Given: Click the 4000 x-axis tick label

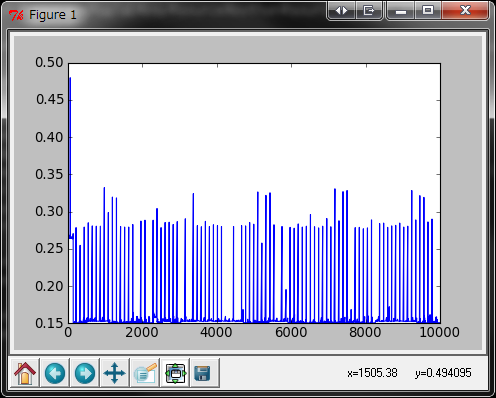Looking at the screenshot, I should 216,332.
